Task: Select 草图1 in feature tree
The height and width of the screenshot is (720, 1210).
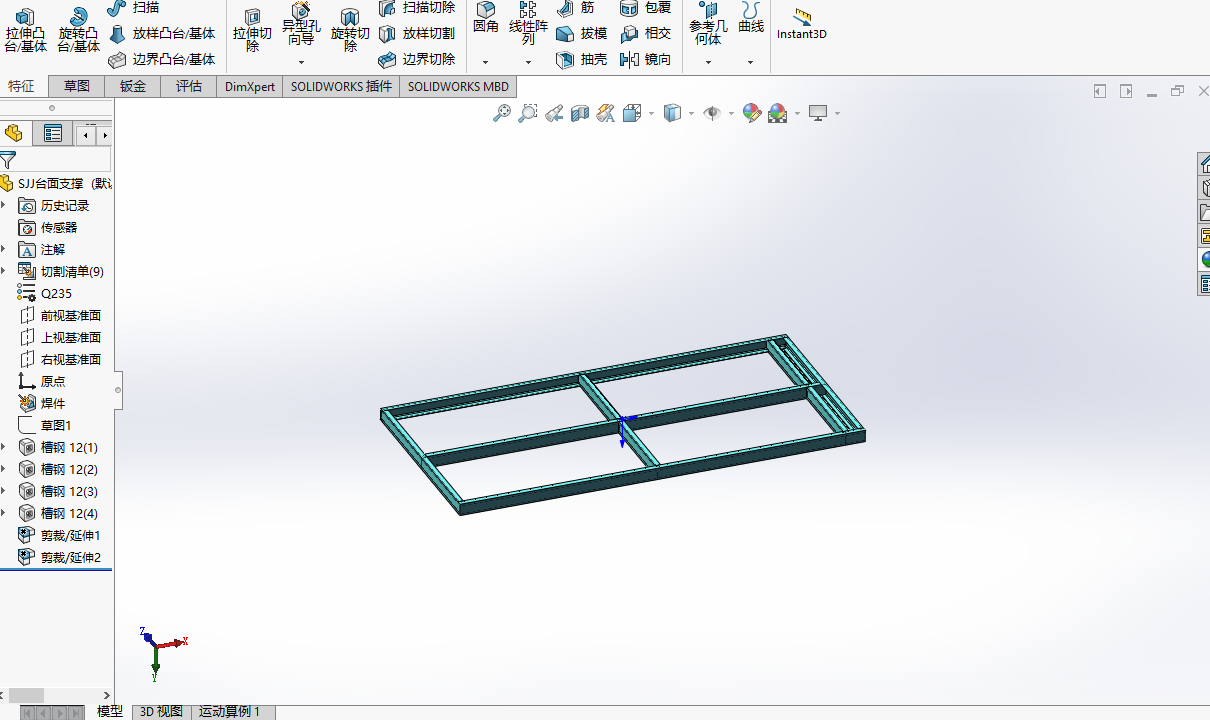Action: tap(56, 425)
